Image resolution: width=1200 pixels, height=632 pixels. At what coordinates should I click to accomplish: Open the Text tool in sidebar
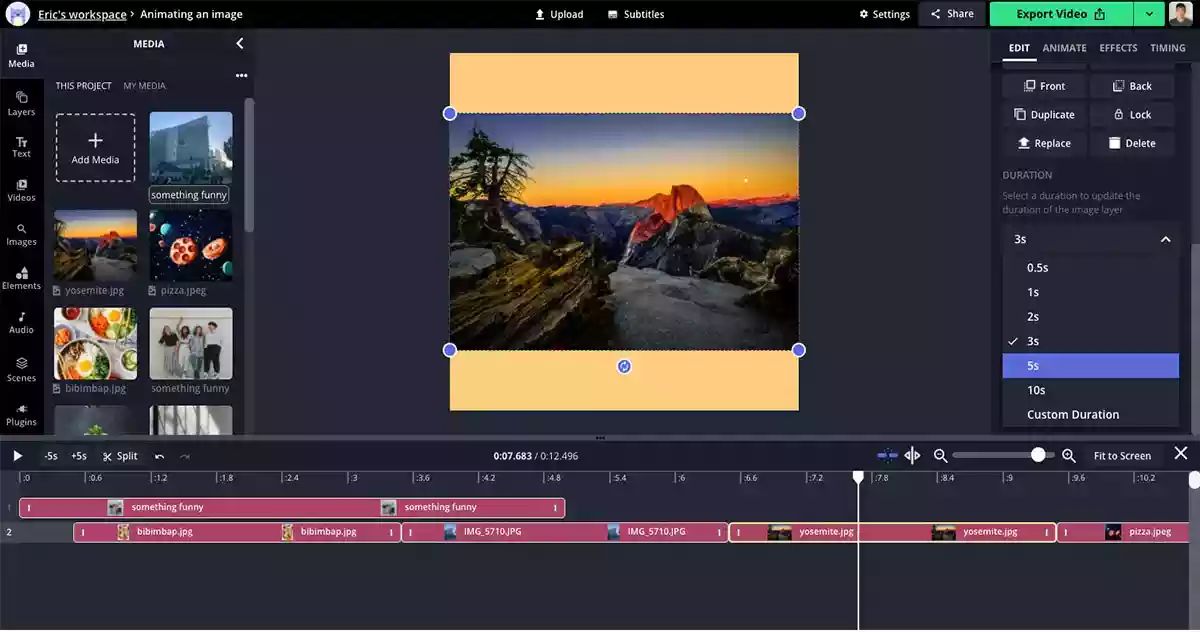pyautogui.click(x=21, y=147)
